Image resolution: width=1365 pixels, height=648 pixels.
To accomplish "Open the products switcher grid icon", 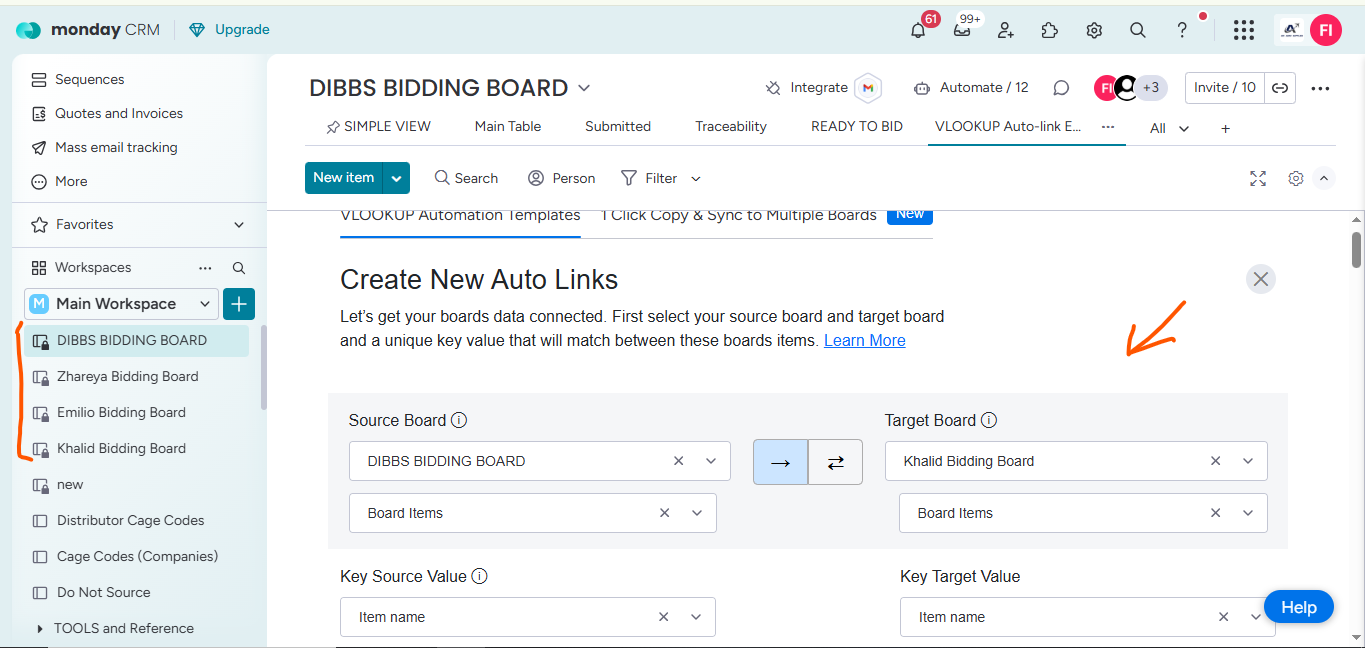I will pyautogui.click(x=1243, y=30).
